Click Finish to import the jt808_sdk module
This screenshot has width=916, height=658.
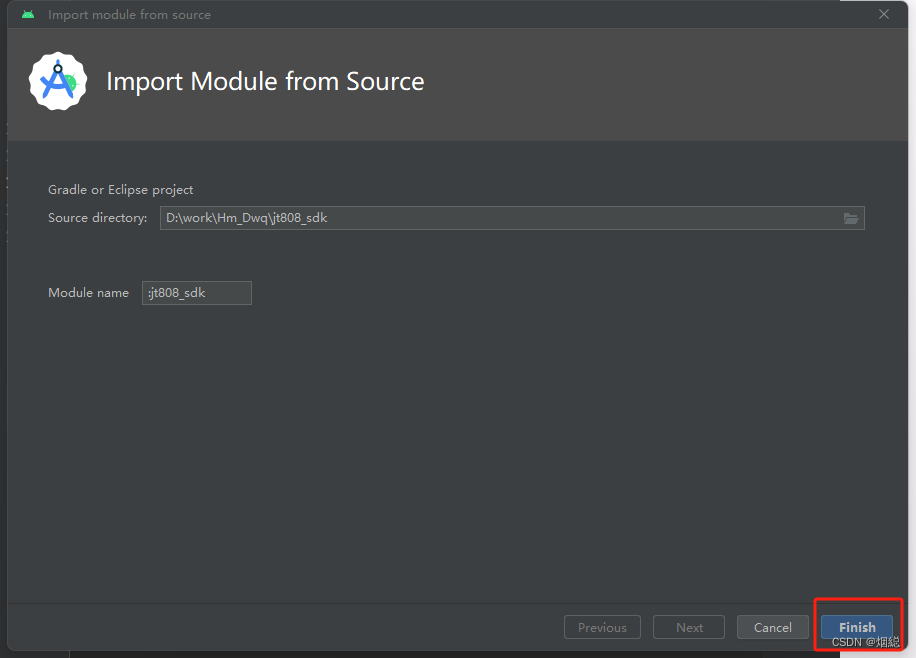[857, 627]
